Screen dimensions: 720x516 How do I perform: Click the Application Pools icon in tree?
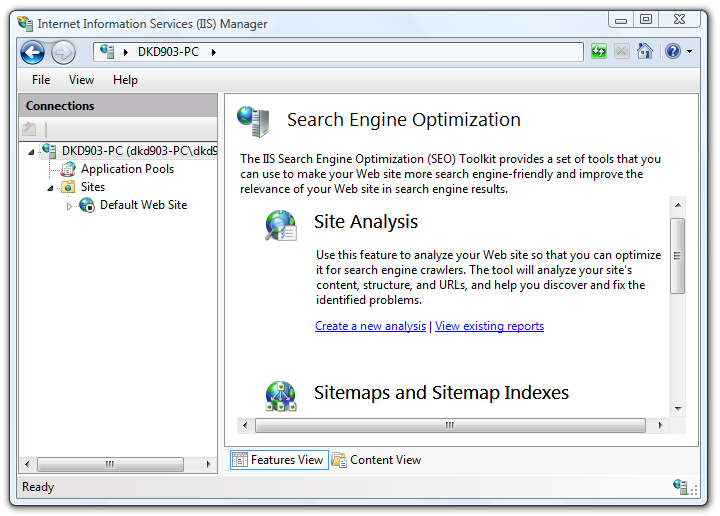tap(68, 169)
